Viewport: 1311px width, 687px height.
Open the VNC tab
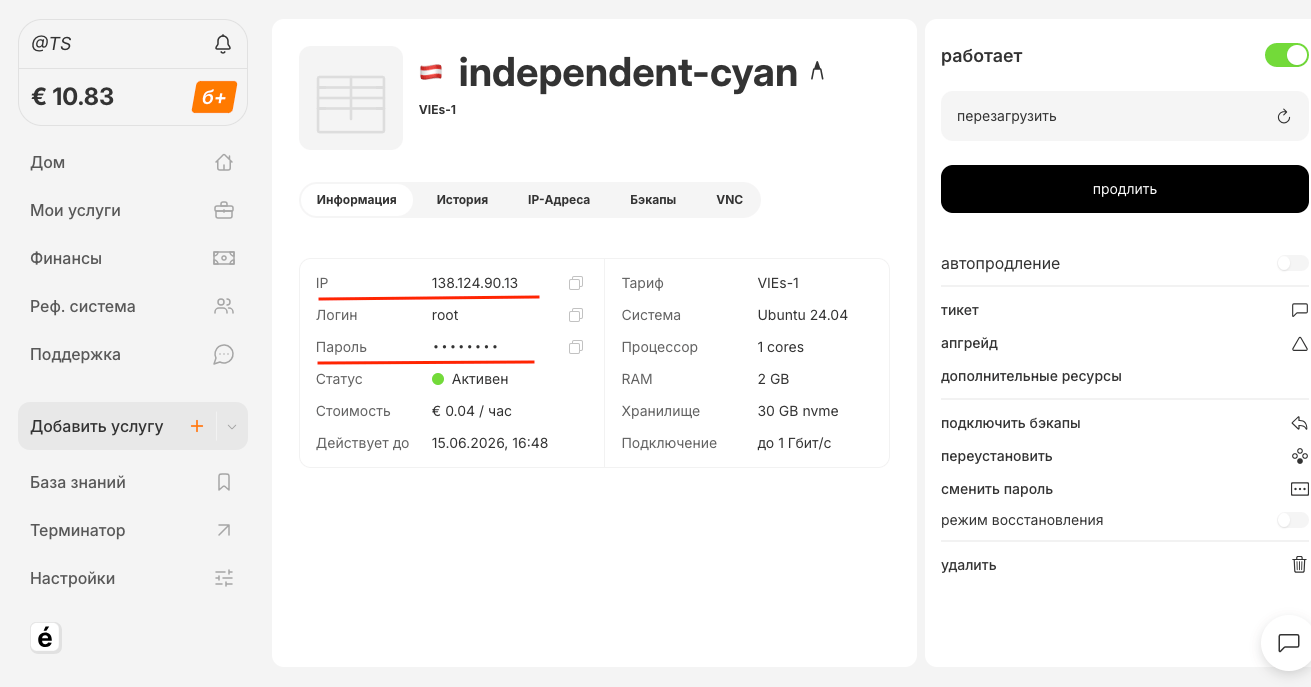(x=730, y=200)
